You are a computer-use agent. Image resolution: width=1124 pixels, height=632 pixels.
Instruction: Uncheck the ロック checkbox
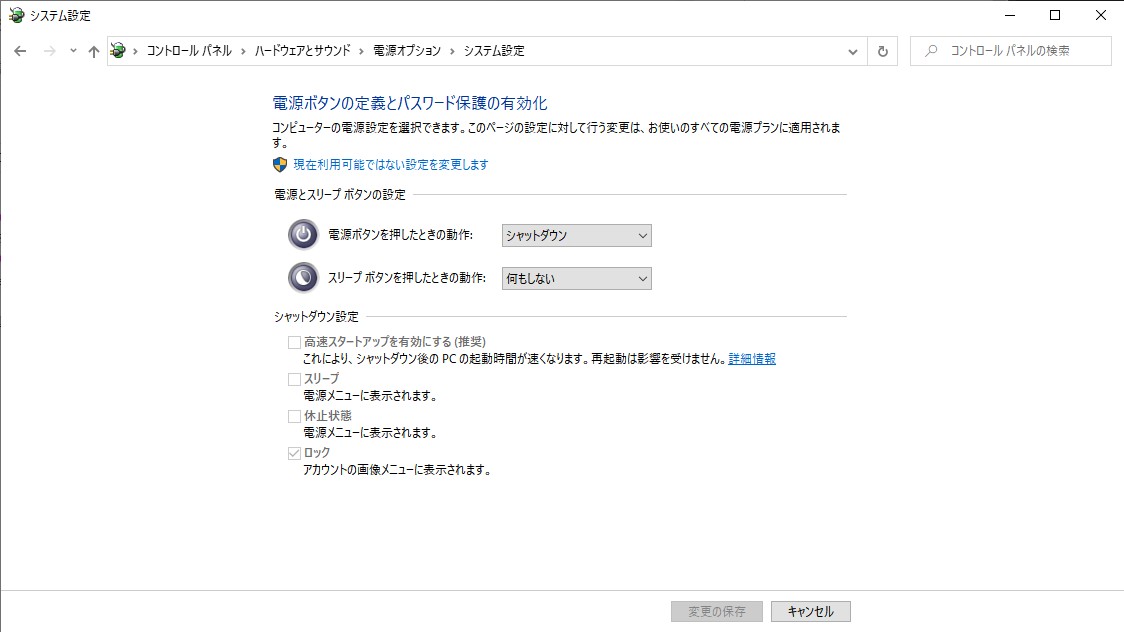click(x=293, y=451)
